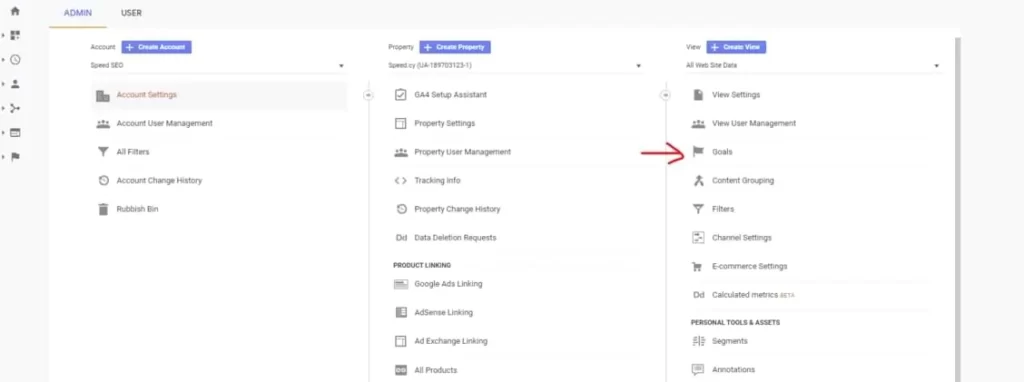Switch to the USER tab

131,13
